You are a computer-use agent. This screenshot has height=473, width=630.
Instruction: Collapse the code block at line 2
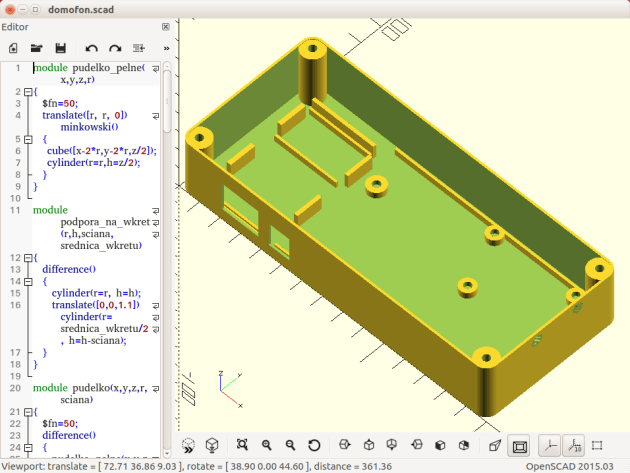coord(28,92)
